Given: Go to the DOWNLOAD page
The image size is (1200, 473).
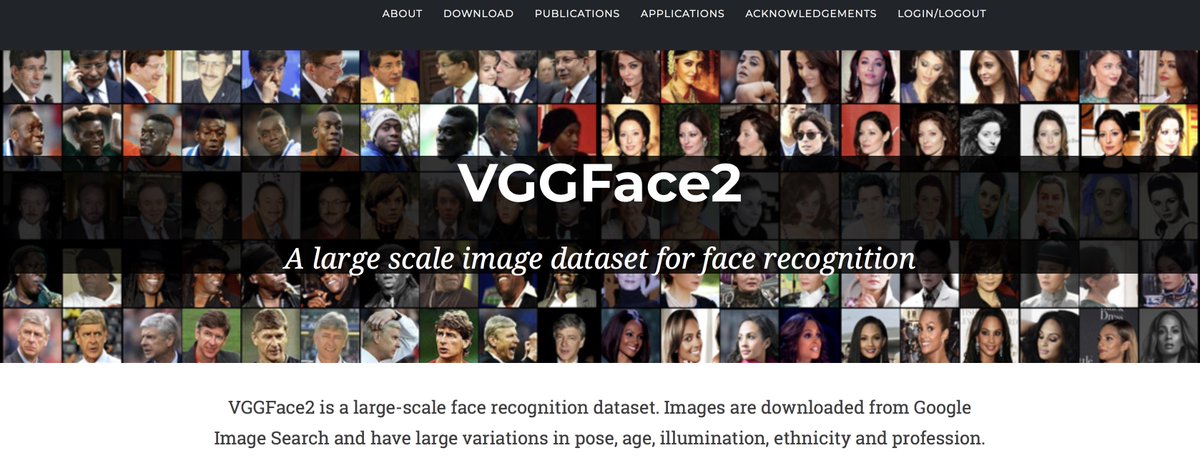Looking at the screenshot, I should click(478, 14).
